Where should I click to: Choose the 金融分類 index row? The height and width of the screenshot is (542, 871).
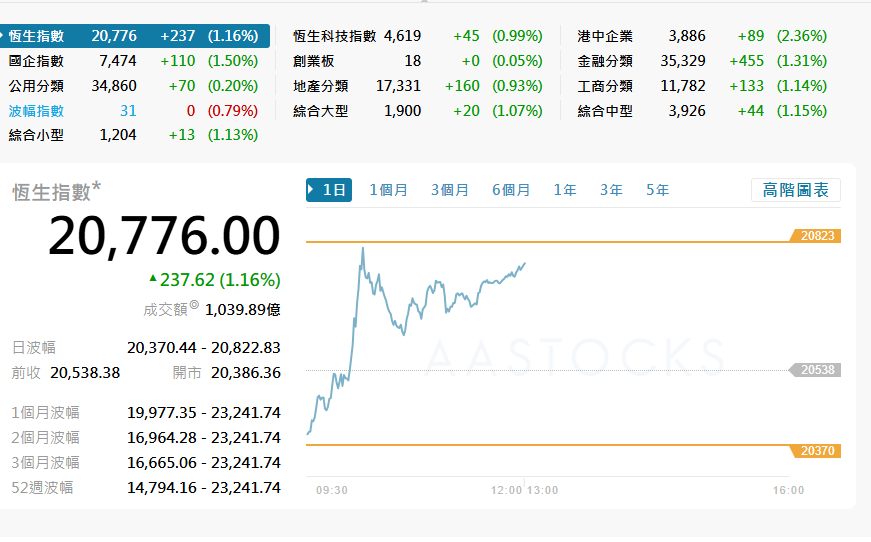coord(605,61)
